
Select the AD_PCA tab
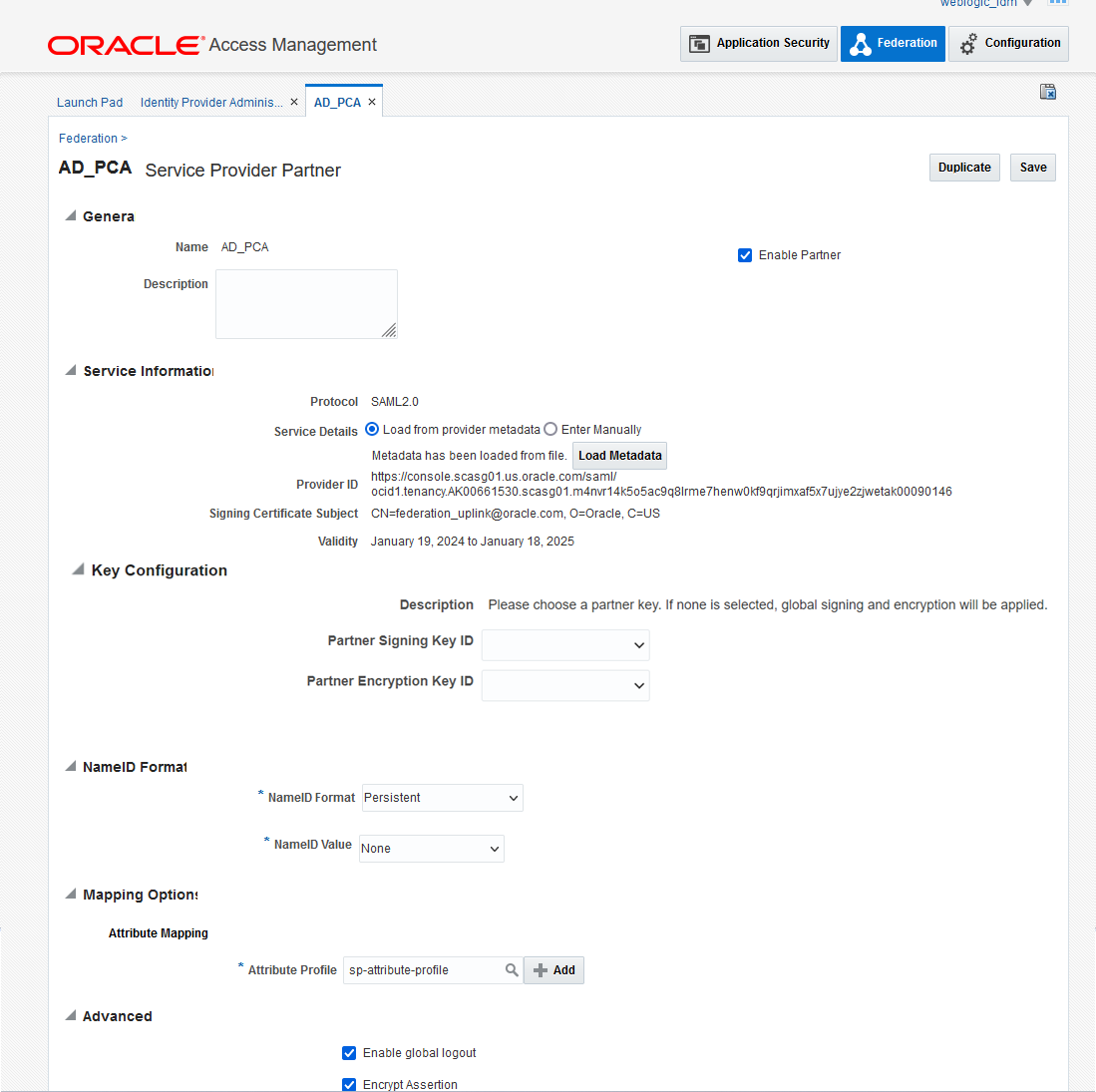pyautogui.click(x=337, y=103)
